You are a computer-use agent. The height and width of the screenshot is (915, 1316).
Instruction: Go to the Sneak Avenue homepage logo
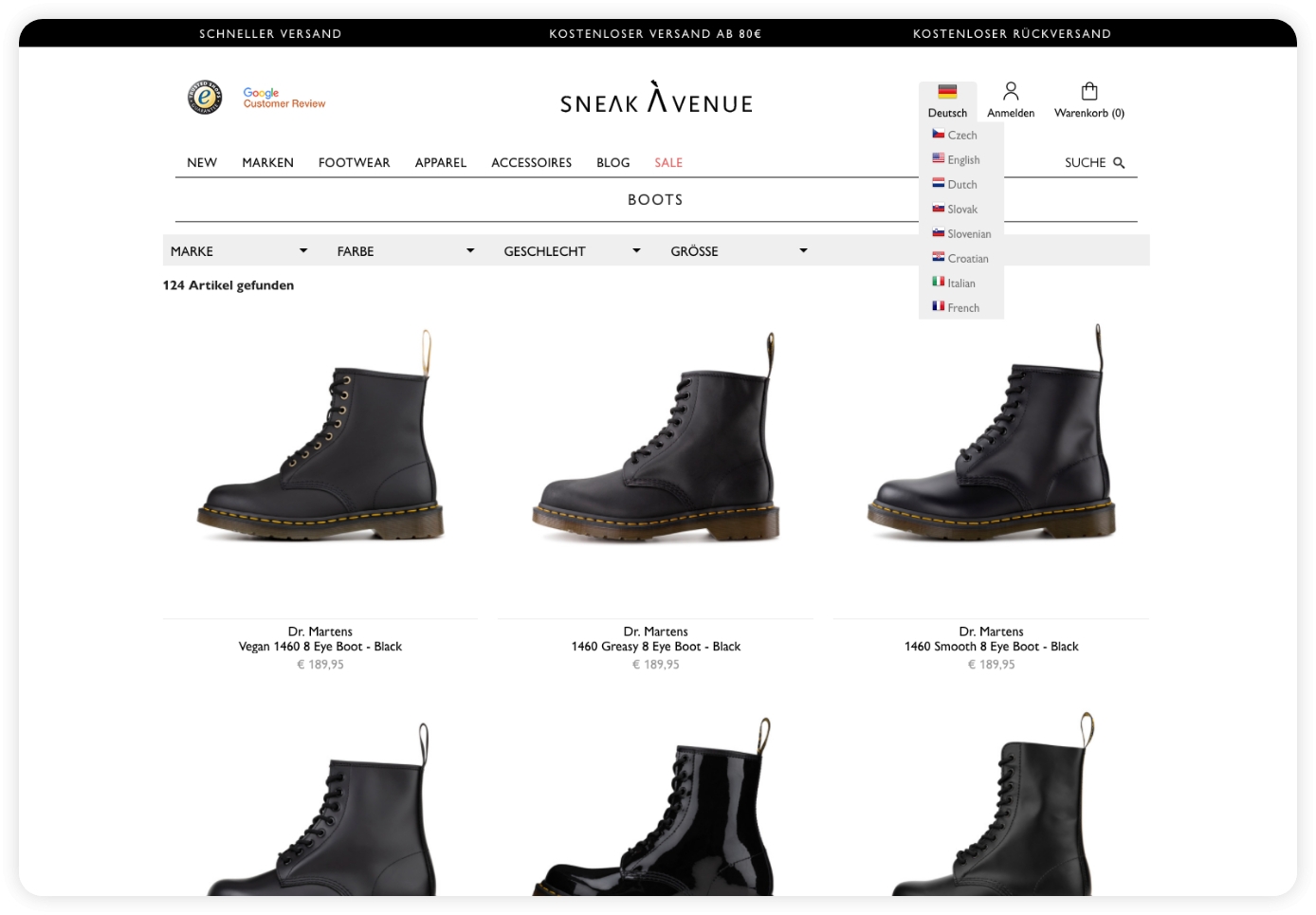[656, 98]
